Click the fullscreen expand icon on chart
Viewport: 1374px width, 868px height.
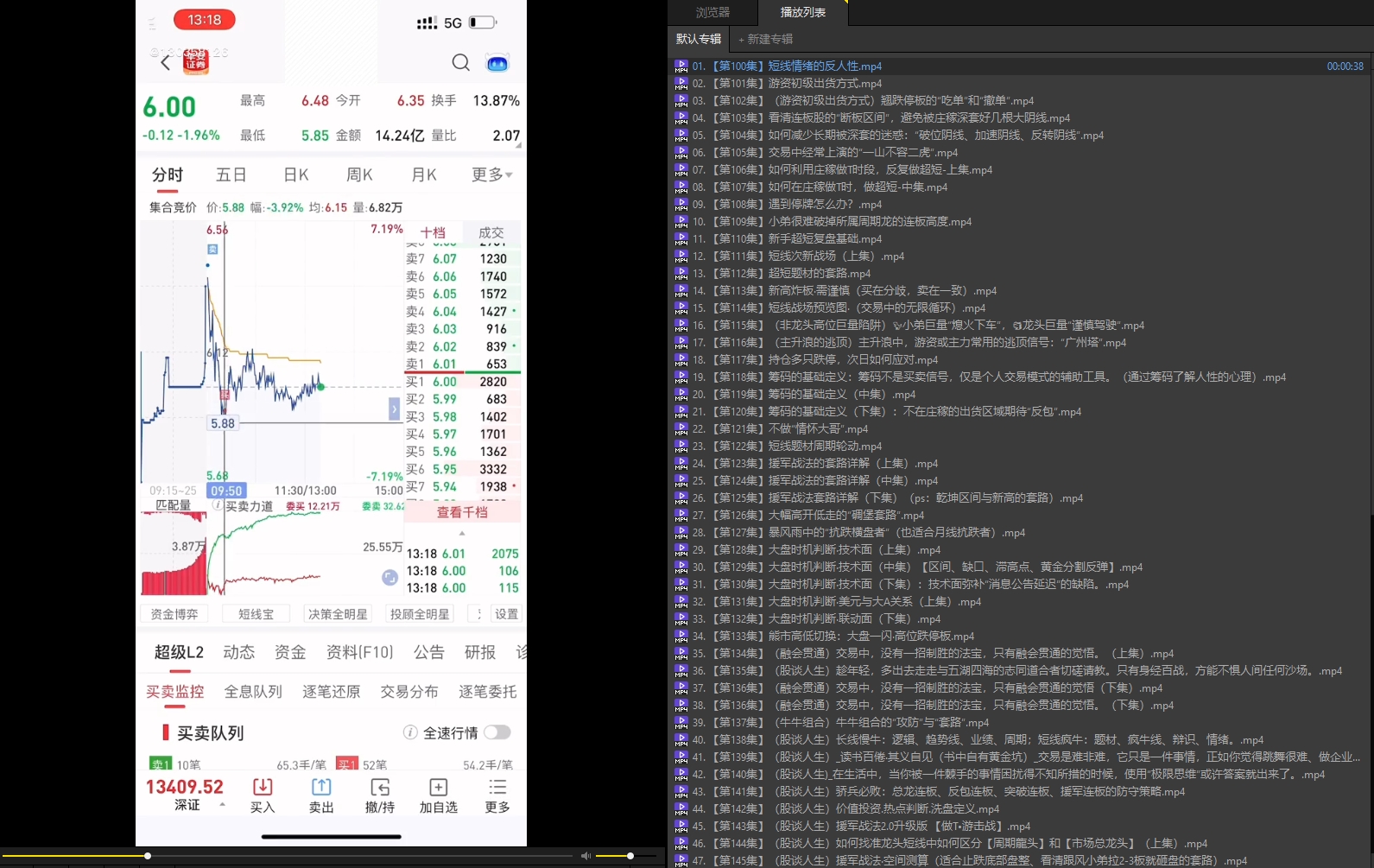tap(394, 409)
